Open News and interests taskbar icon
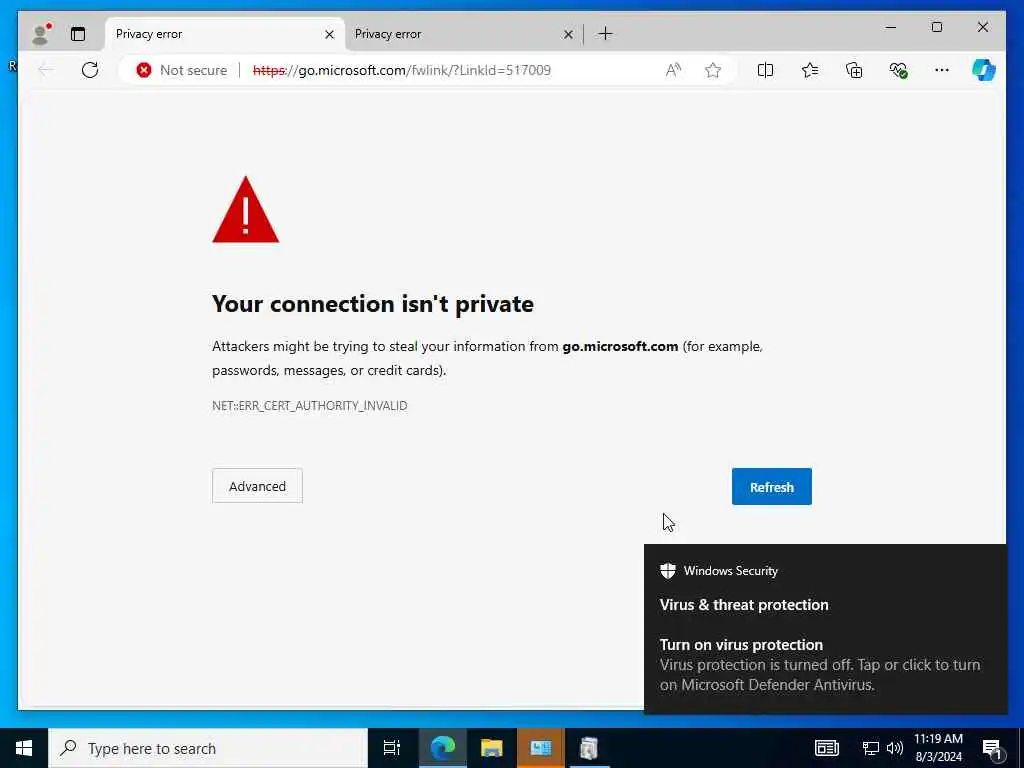 click(827, 748)
